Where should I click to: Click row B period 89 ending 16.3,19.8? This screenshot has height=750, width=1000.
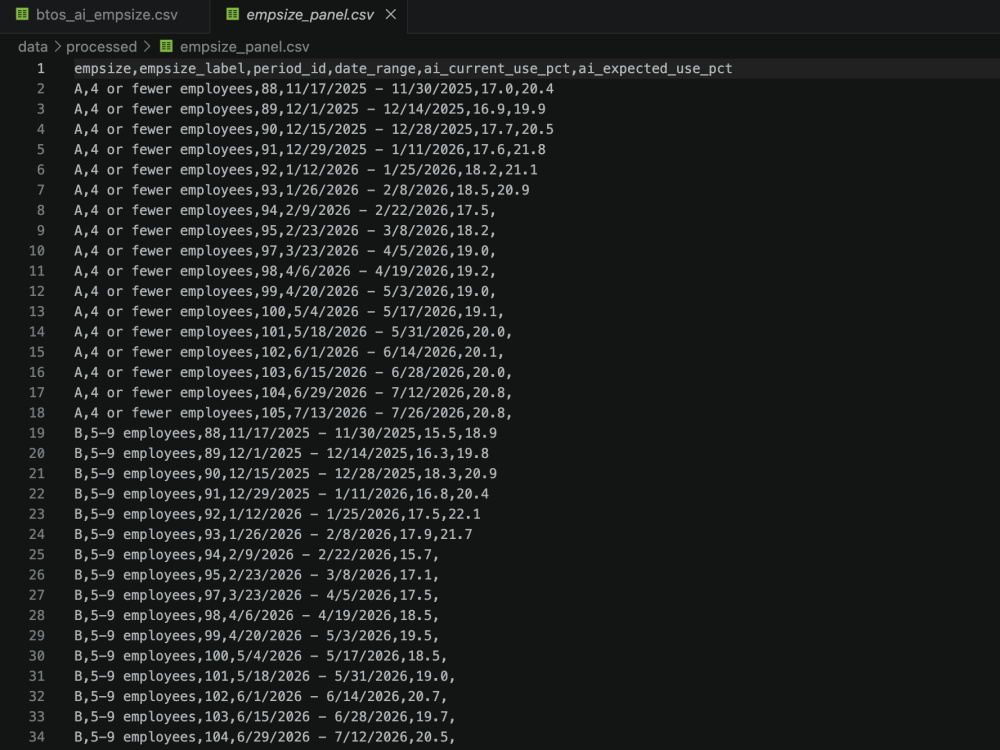[281, 453]
